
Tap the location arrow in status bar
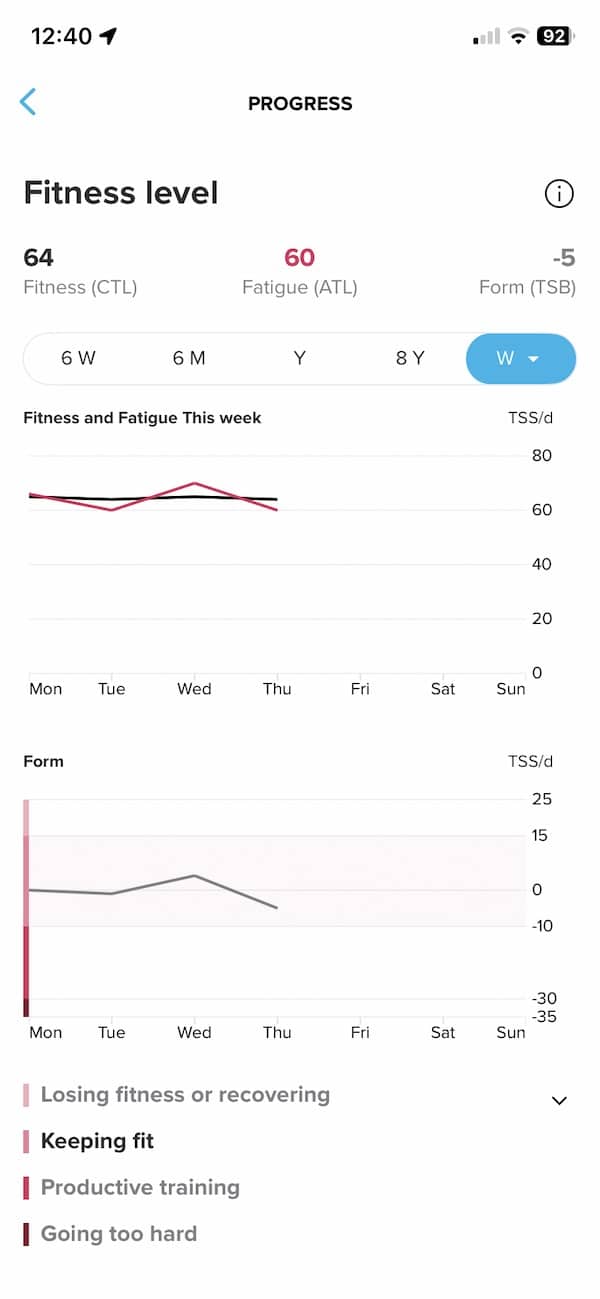[x=108, y=37]
